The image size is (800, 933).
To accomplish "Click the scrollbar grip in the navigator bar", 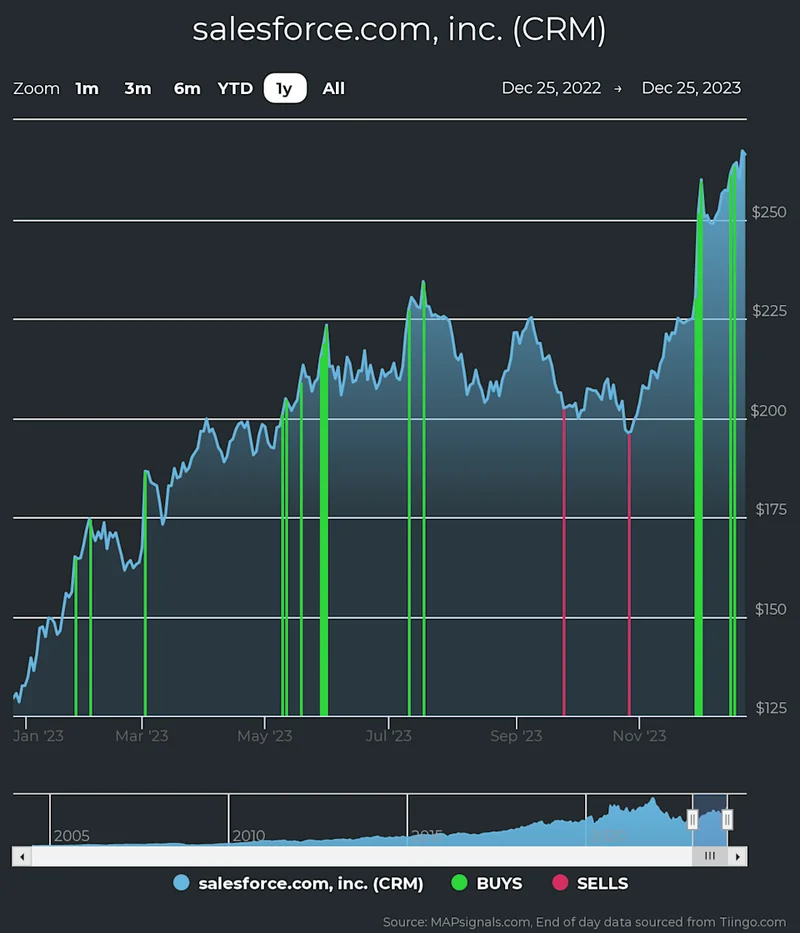I will (711, 856).
